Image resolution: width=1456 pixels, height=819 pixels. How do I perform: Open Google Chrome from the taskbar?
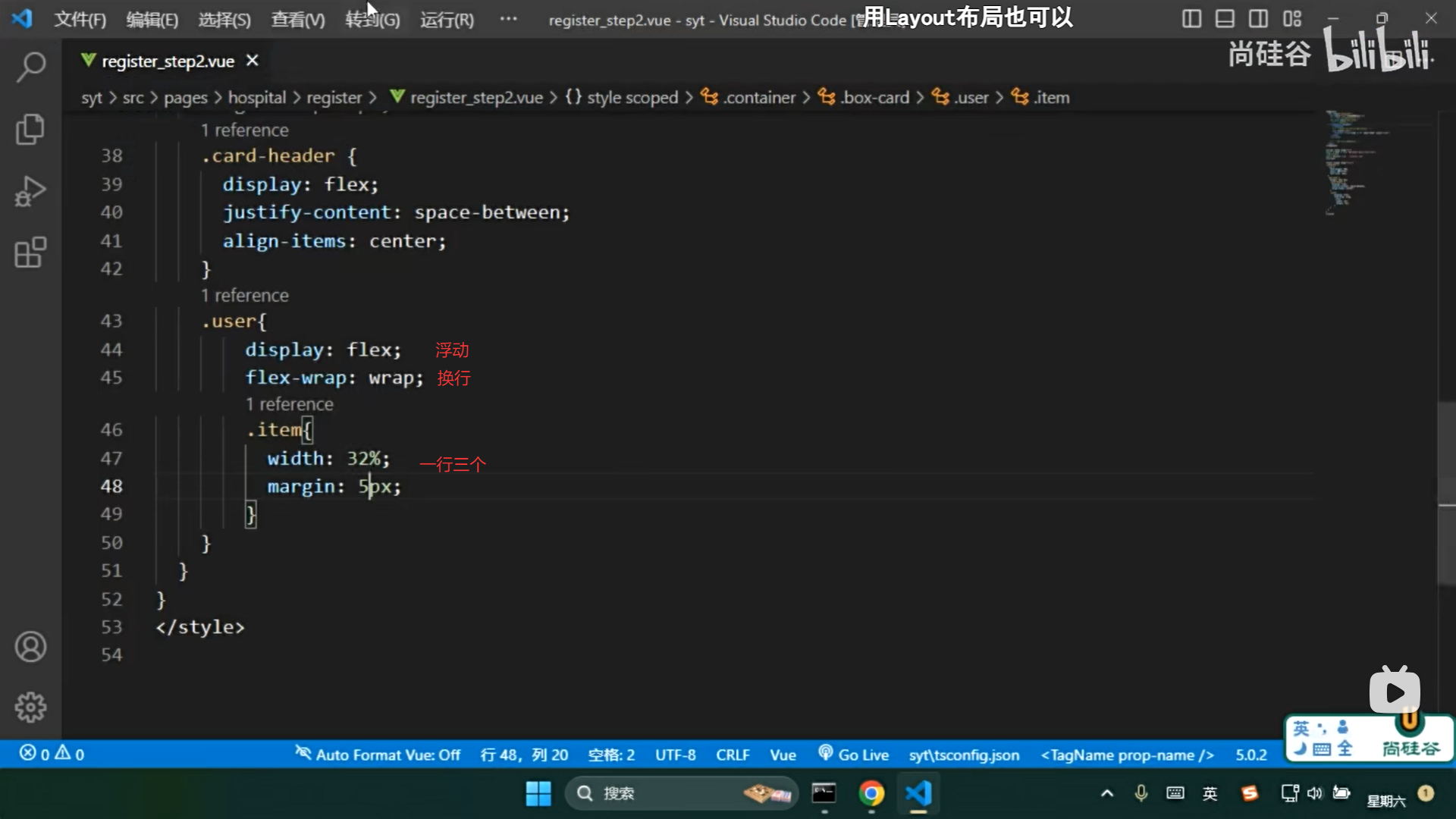click(x=871, y=793)
